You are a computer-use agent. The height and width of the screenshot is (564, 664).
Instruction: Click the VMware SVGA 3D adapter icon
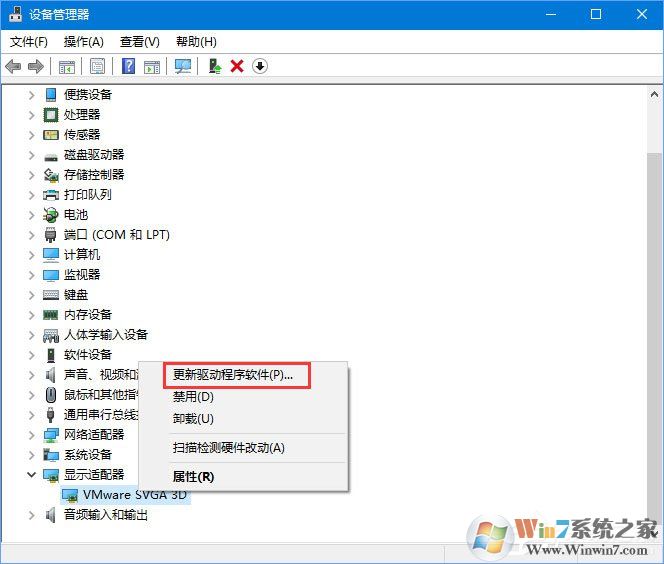(70, 495)
